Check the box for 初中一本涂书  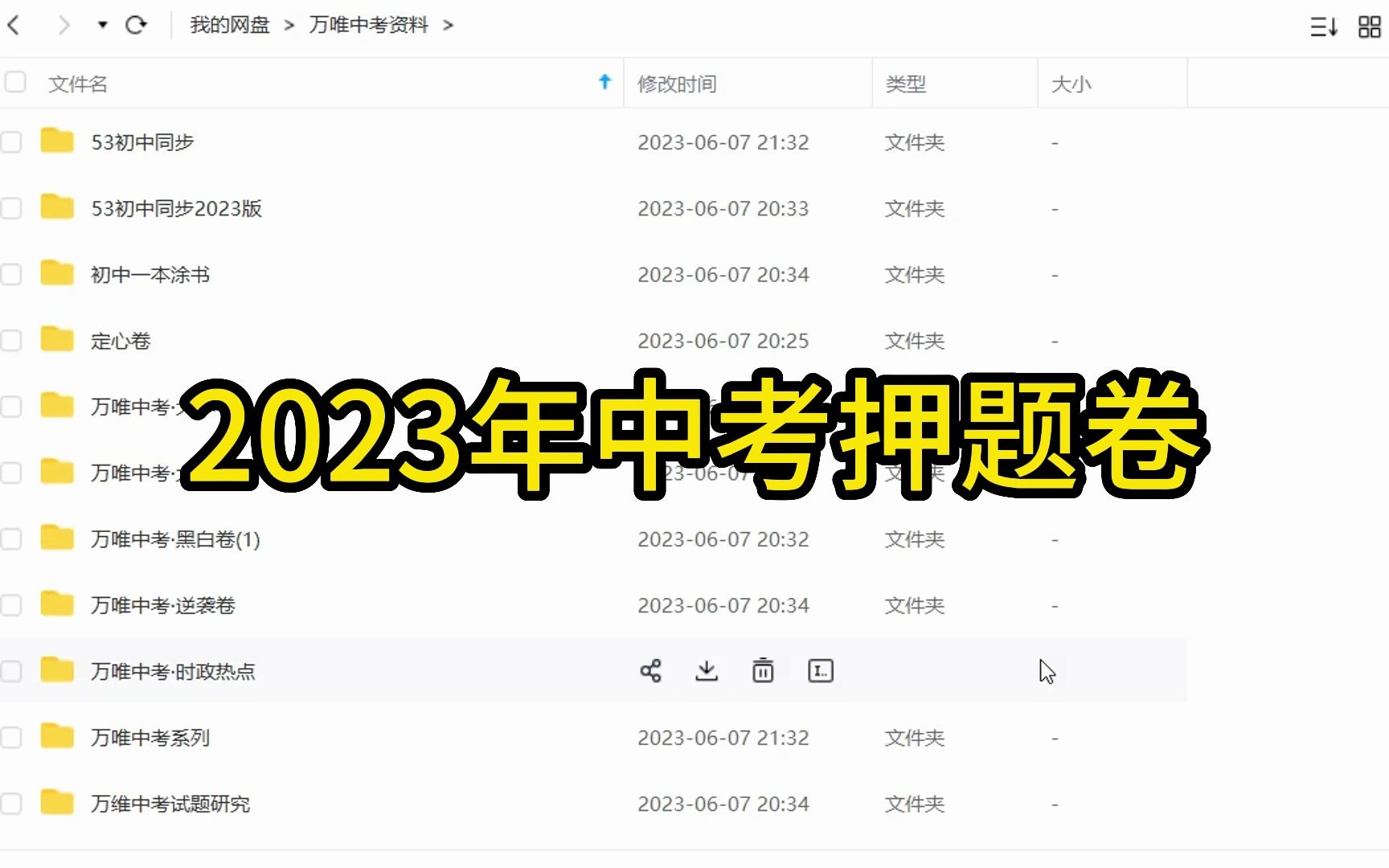(11, 275)
